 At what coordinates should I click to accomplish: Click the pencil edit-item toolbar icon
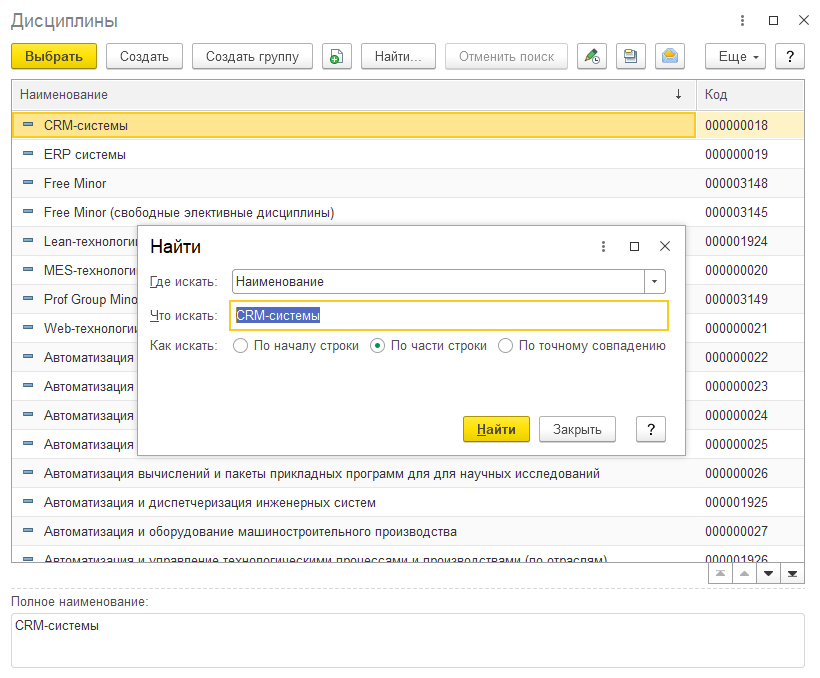click(592, 56)
